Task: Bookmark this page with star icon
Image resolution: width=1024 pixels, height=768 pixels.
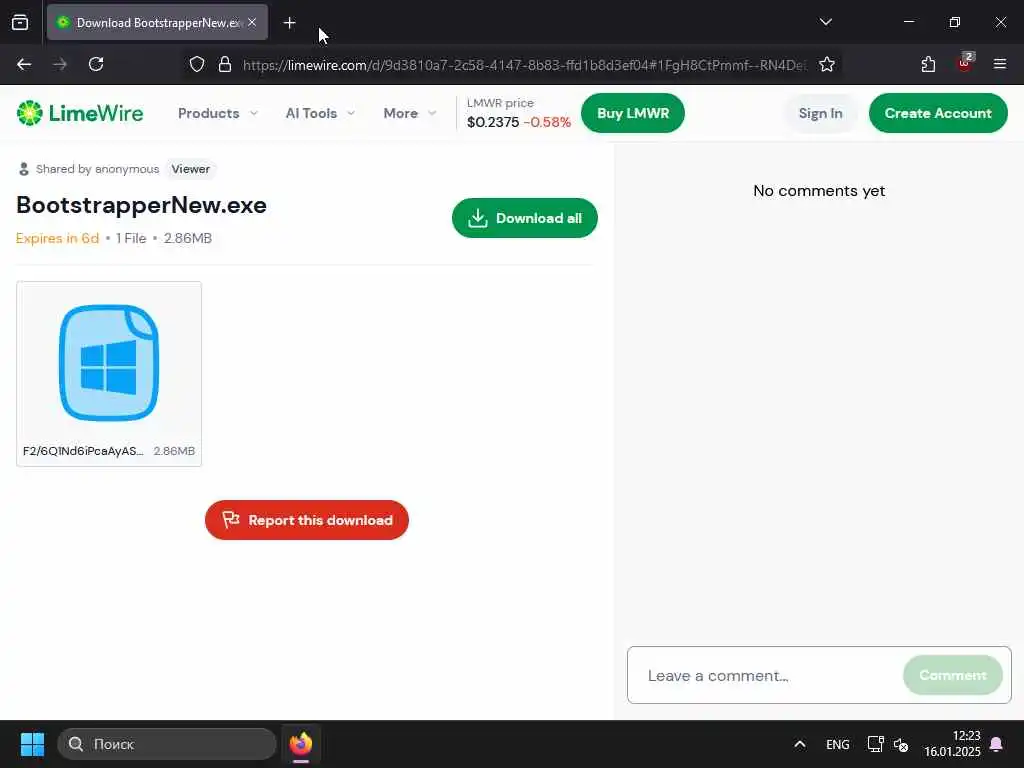Action: pos(827,64)
